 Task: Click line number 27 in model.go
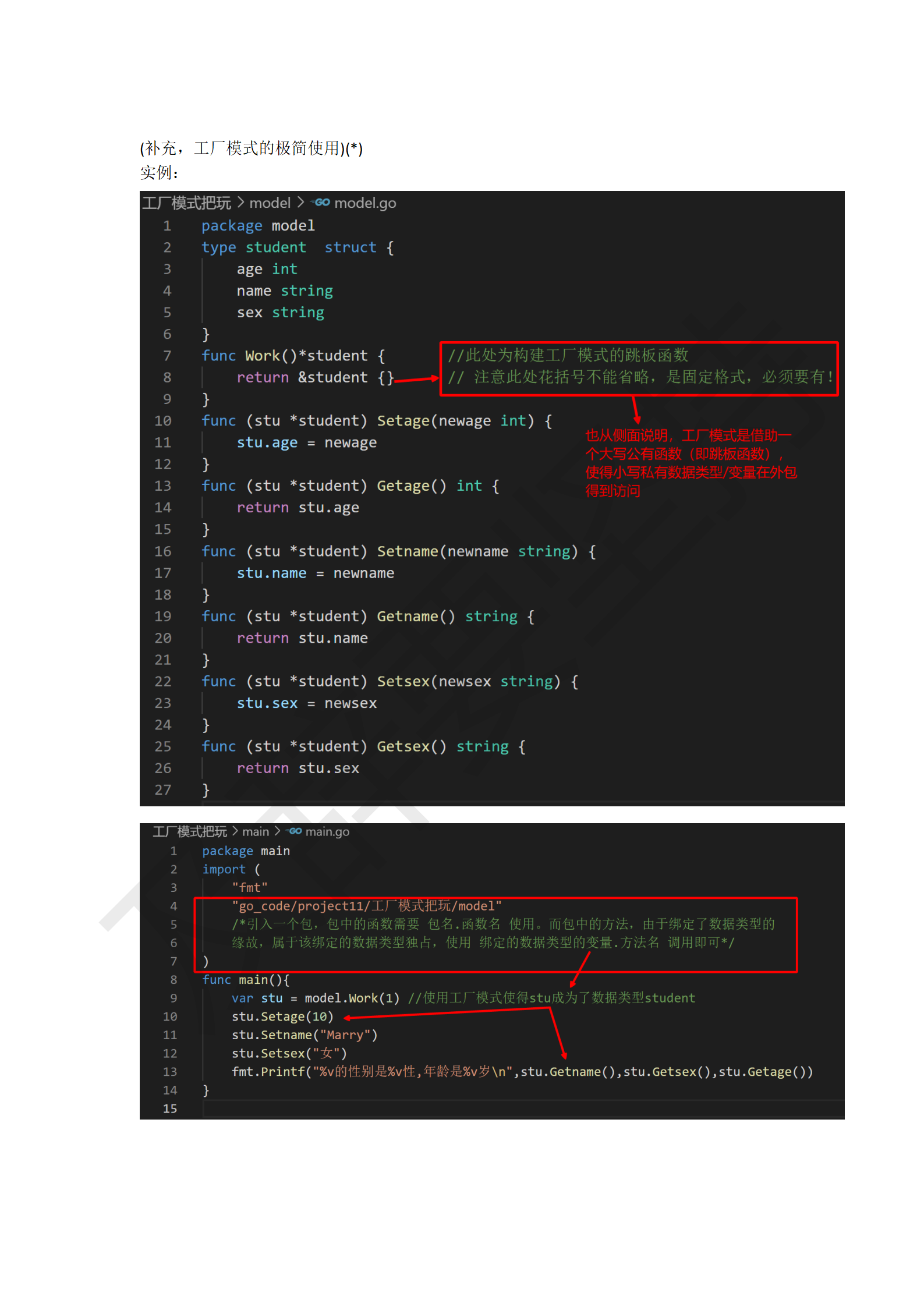(x=163, y=789)
